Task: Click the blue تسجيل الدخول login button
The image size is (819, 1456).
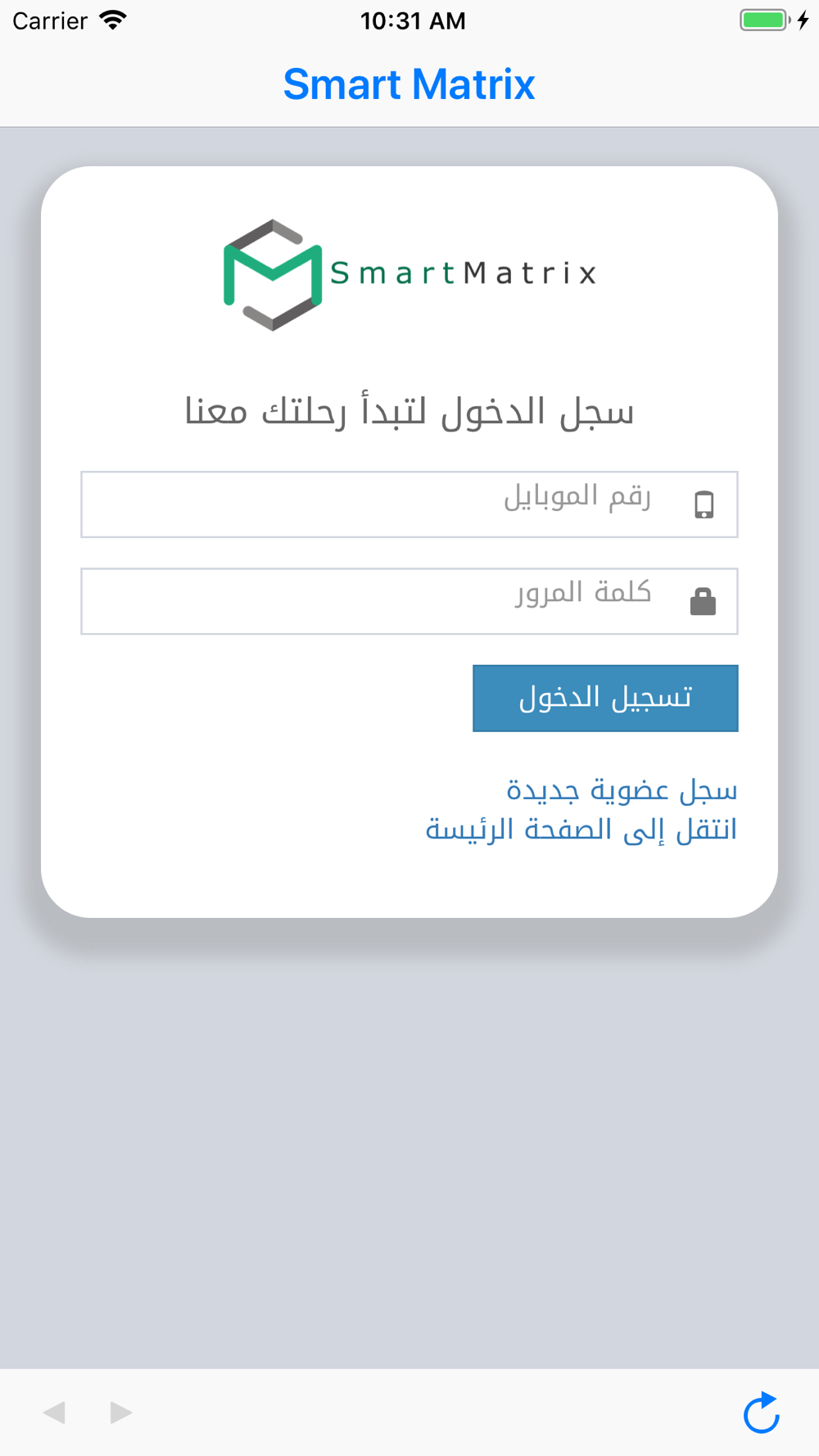Action: [605, 698]
